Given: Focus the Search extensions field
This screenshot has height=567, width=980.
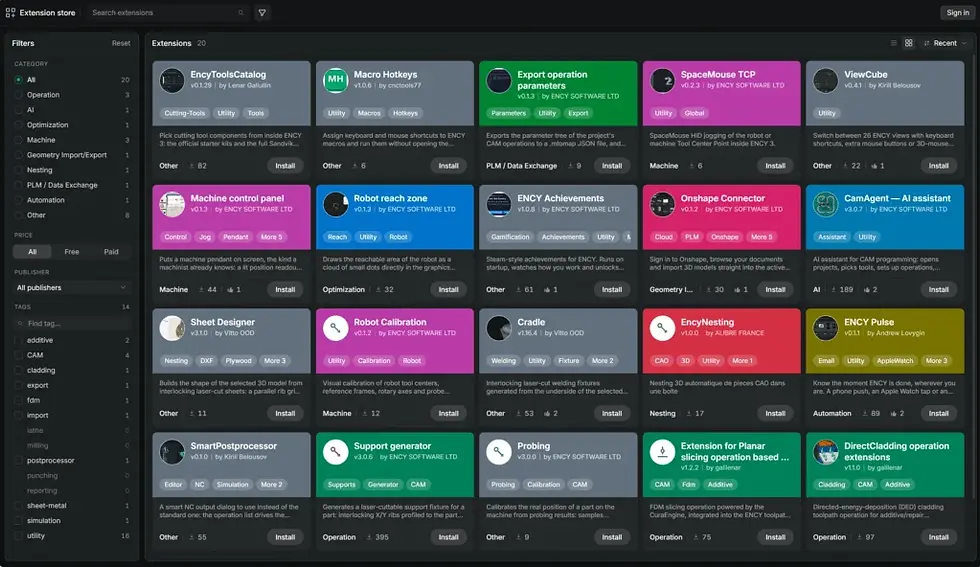Looking at the screenshot, I should pyautogui.click(x=166, y=13).
